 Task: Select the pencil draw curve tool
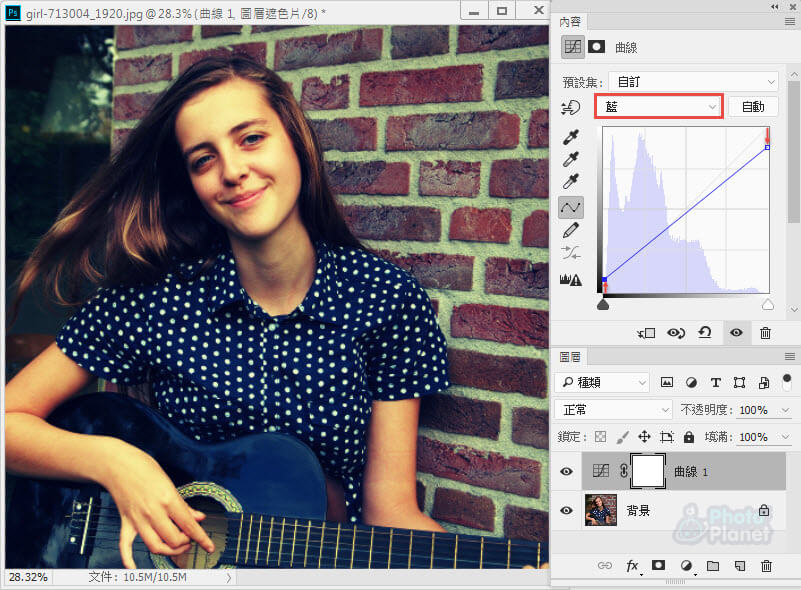tap(571, 230)
